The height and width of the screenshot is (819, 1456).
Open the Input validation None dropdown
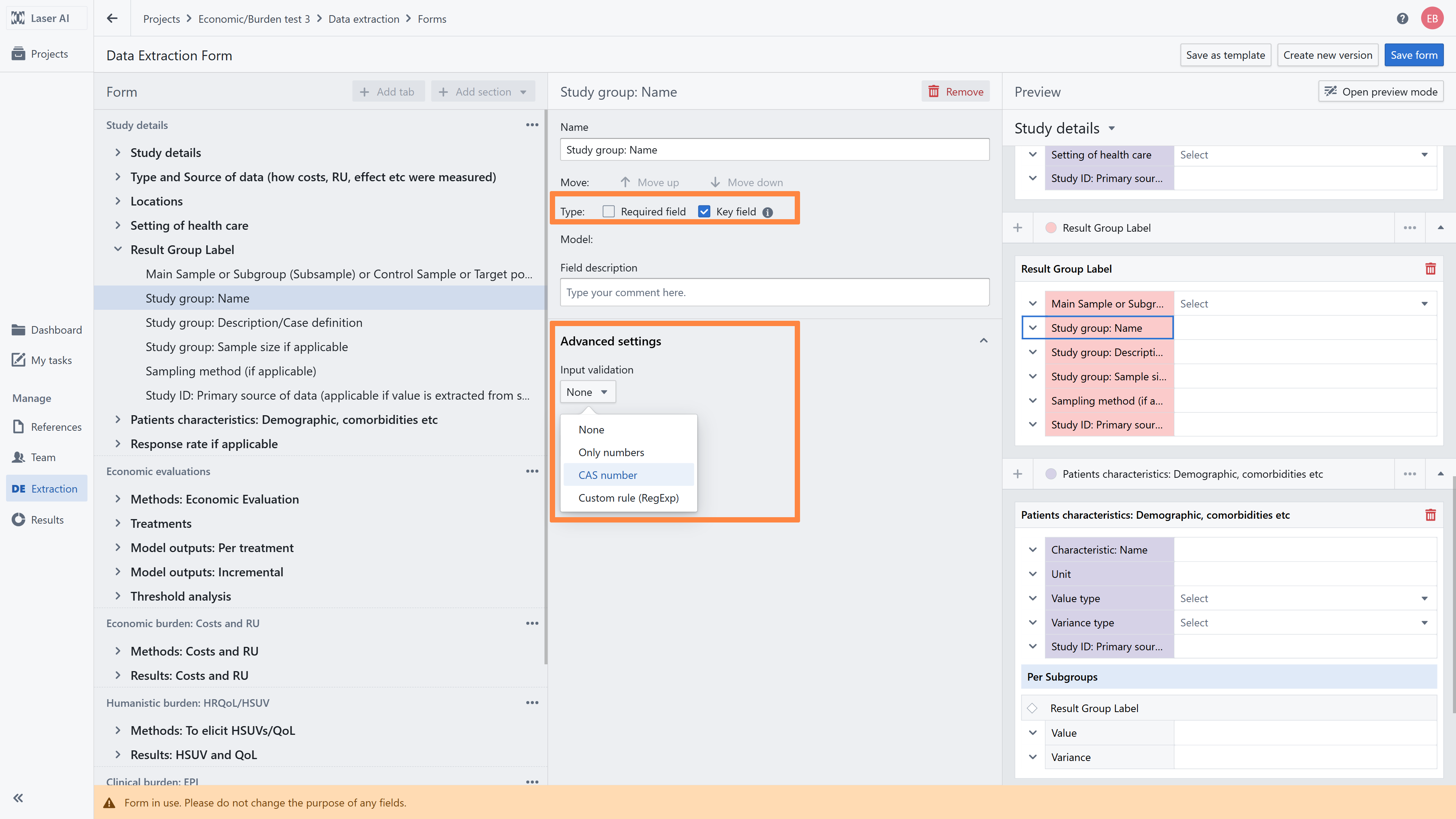pyautogui.click(x=587, y=392)
